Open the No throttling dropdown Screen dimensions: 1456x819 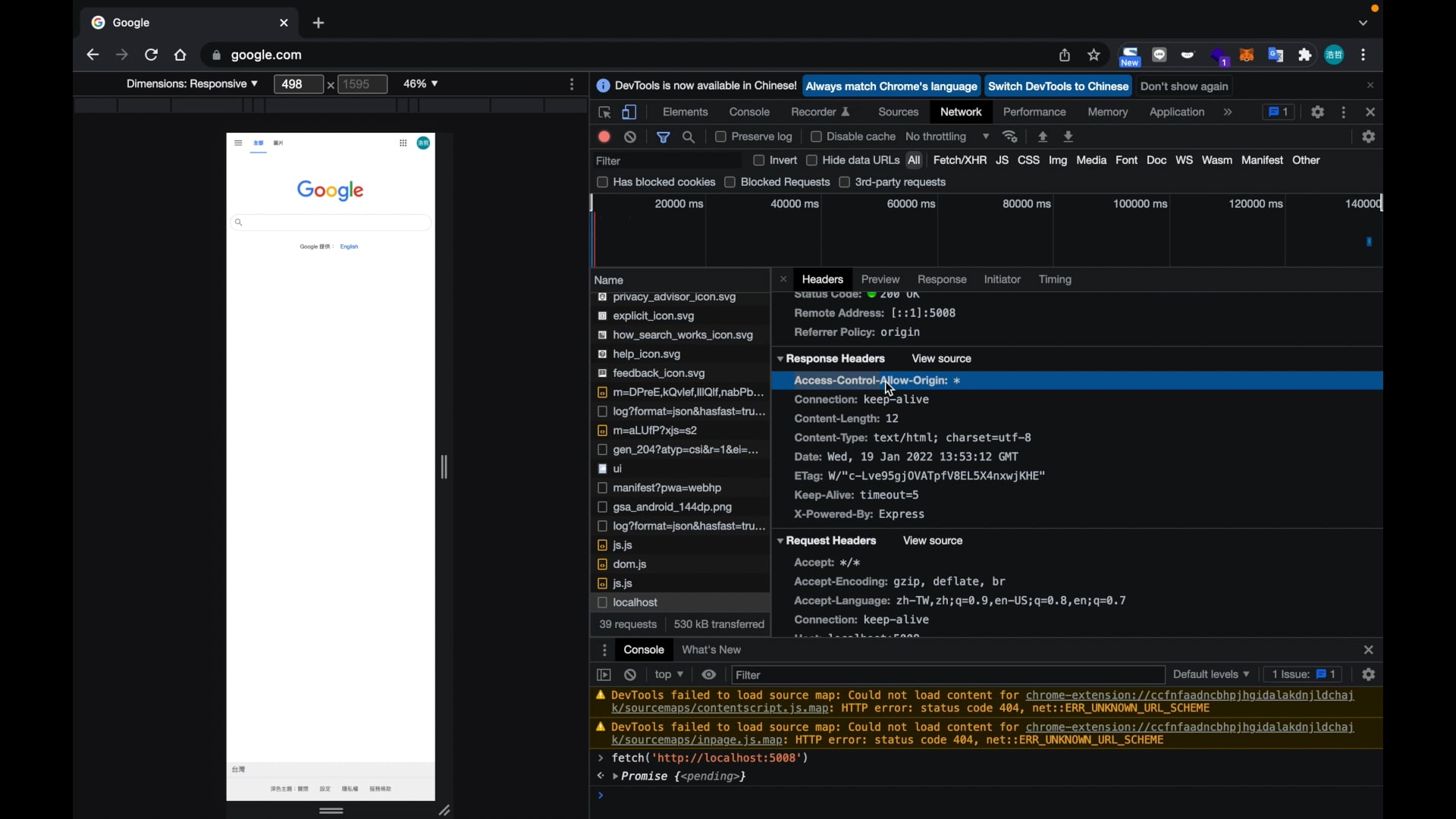click(x=947, y=137)
